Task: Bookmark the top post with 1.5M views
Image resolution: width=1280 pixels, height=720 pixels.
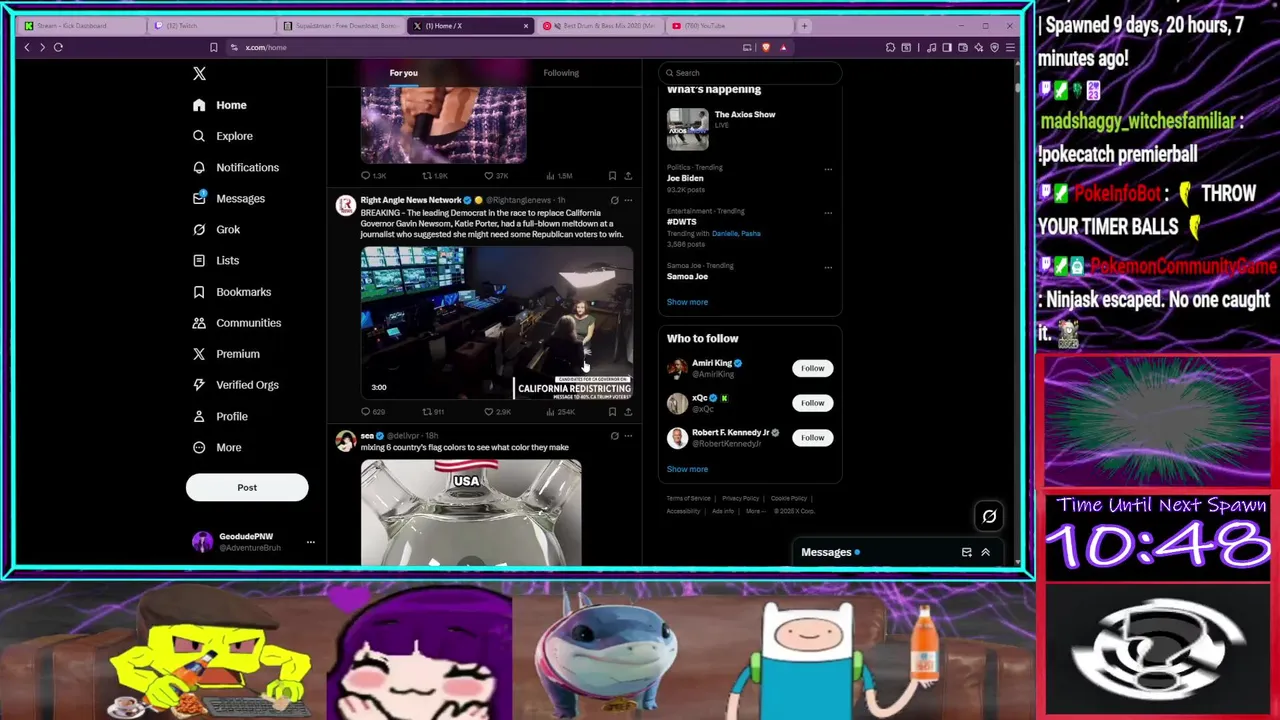Action: [x=612, y=176]
